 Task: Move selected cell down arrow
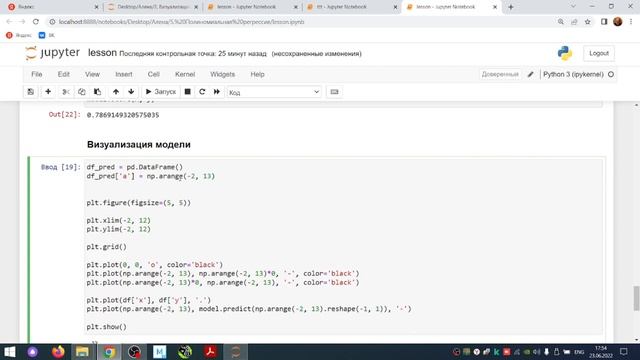coord(131,92)
